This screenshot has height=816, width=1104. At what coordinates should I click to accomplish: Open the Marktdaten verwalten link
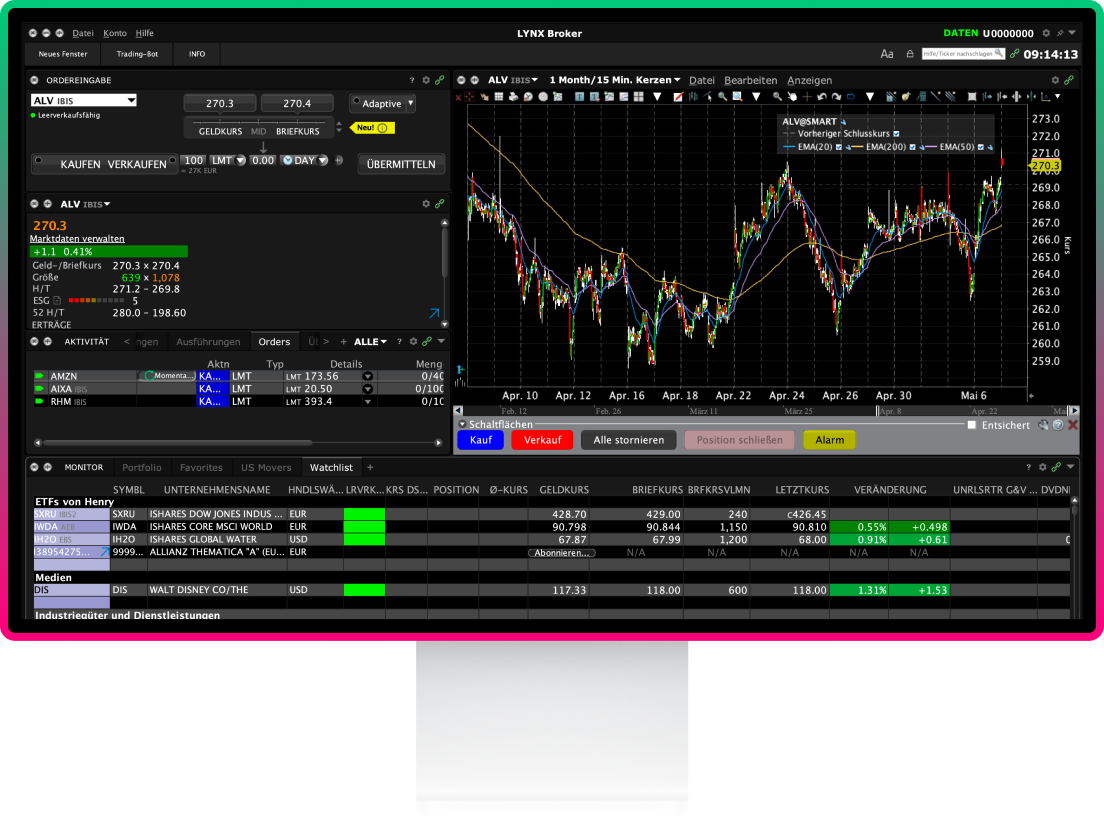(x=77, y=239)
